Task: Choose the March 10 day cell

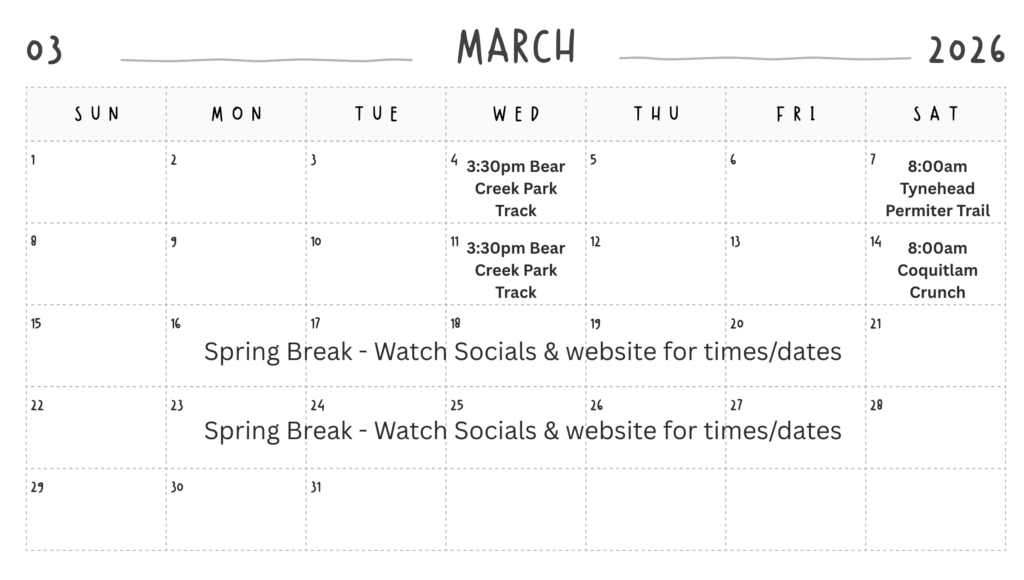Action: click(x=376, y=264)
